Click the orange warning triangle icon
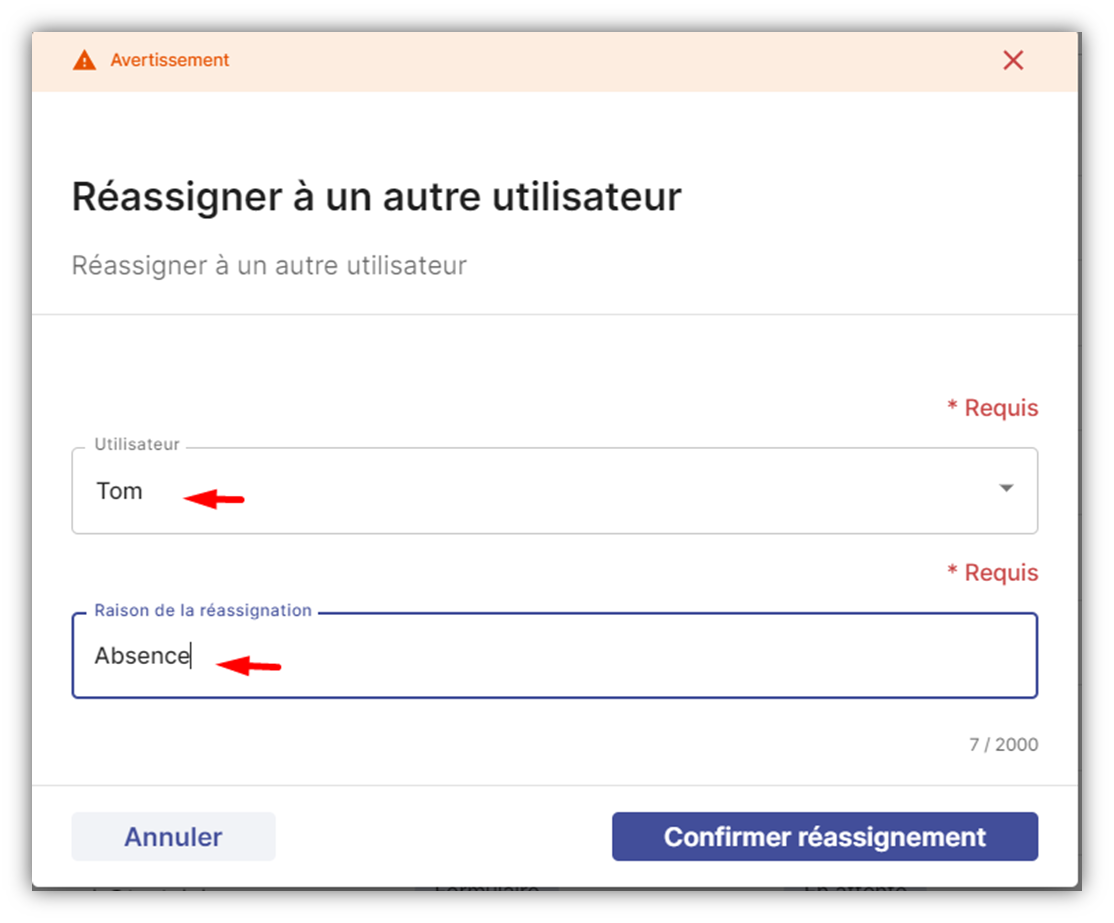Image resolution: width=1114 pixels, height=923 pixels. (85, 60)
